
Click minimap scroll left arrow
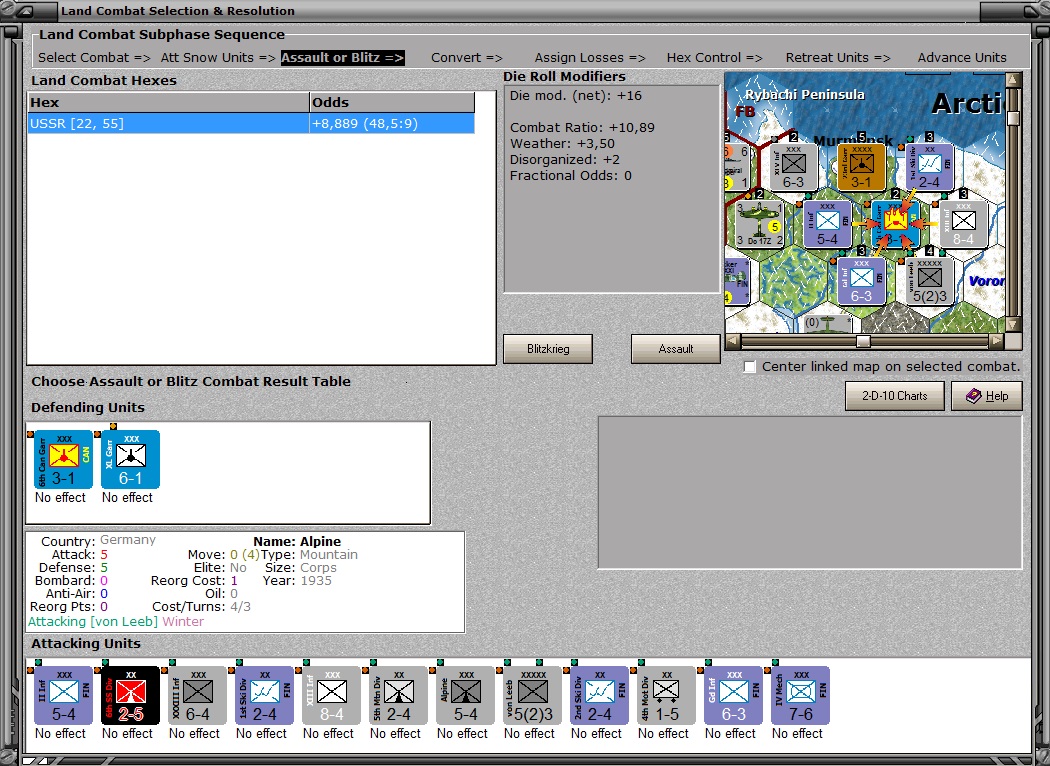point(733,341)
